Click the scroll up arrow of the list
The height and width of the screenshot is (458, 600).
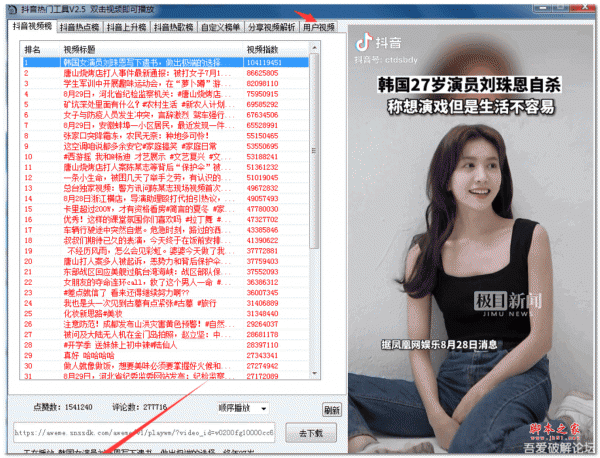click(314, 48)
